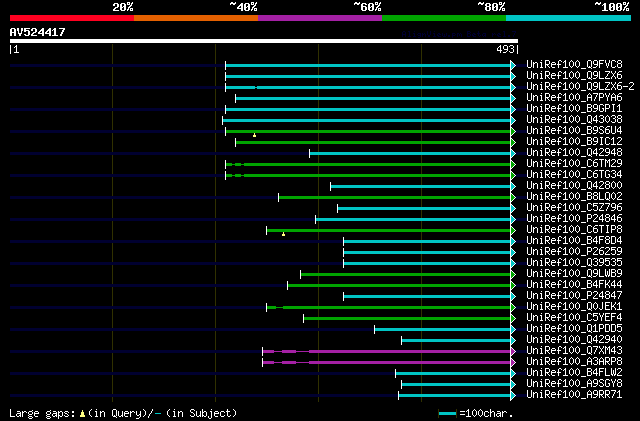Viewport: 640px width, 421px height.
Task: Open hit UniRef100_Q9LZX6-2
Action: click(x=580, y=86)
